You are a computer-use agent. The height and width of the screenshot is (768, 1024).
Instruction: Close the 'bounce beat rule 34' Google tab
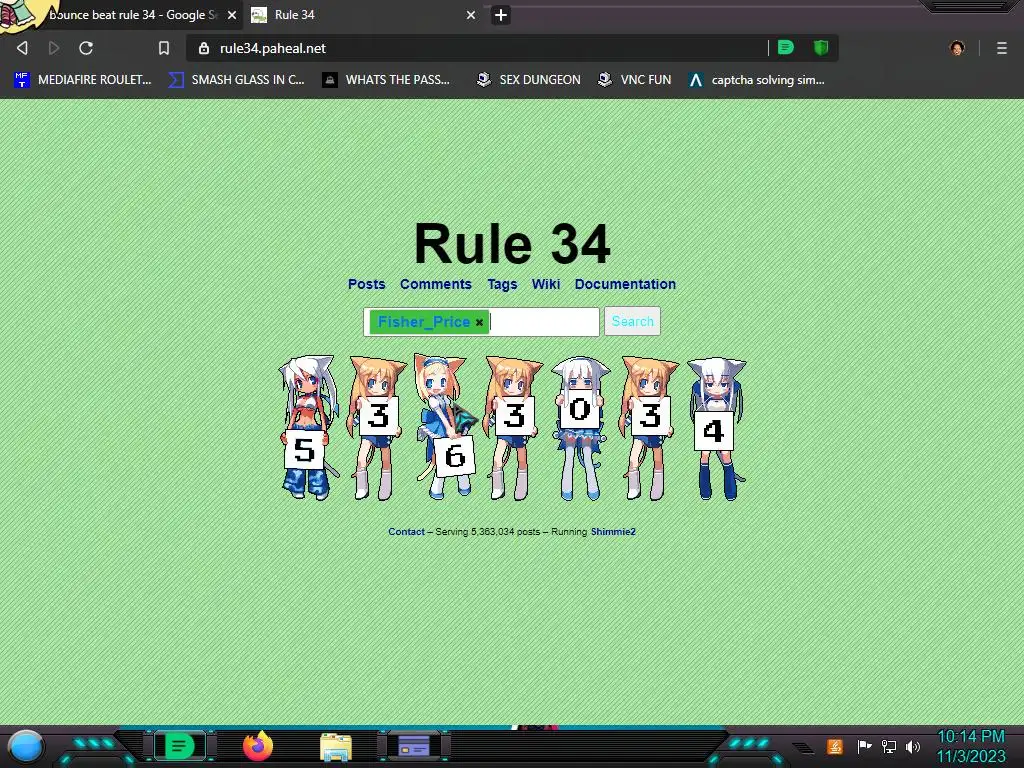click(232, 15)
